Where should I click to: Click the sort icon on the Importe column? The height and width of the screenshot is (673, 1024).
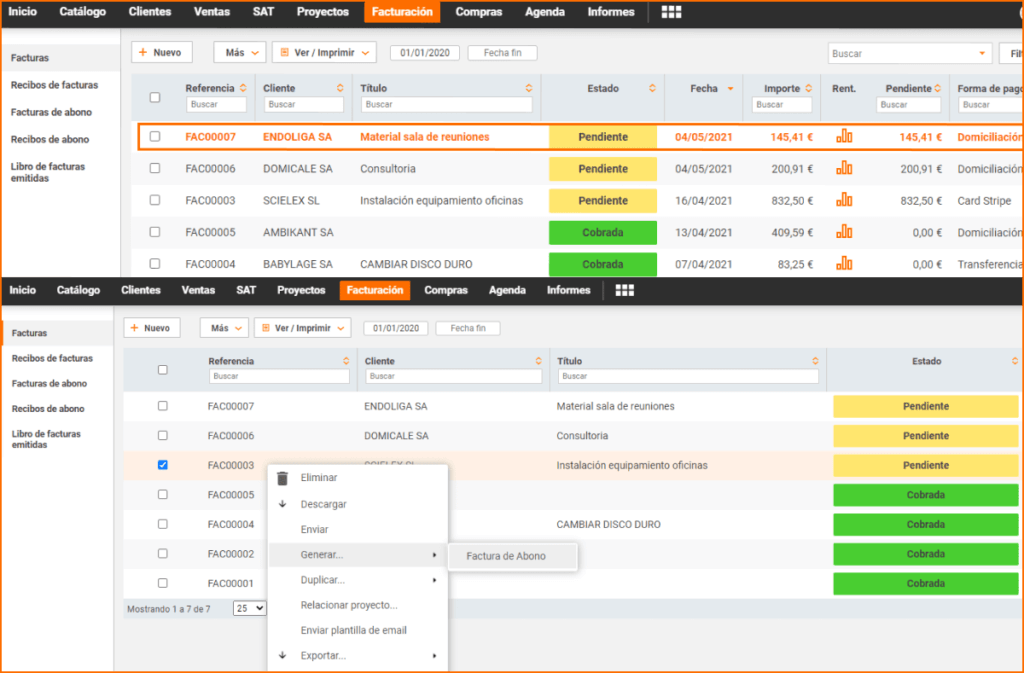(x=808, y=89)
